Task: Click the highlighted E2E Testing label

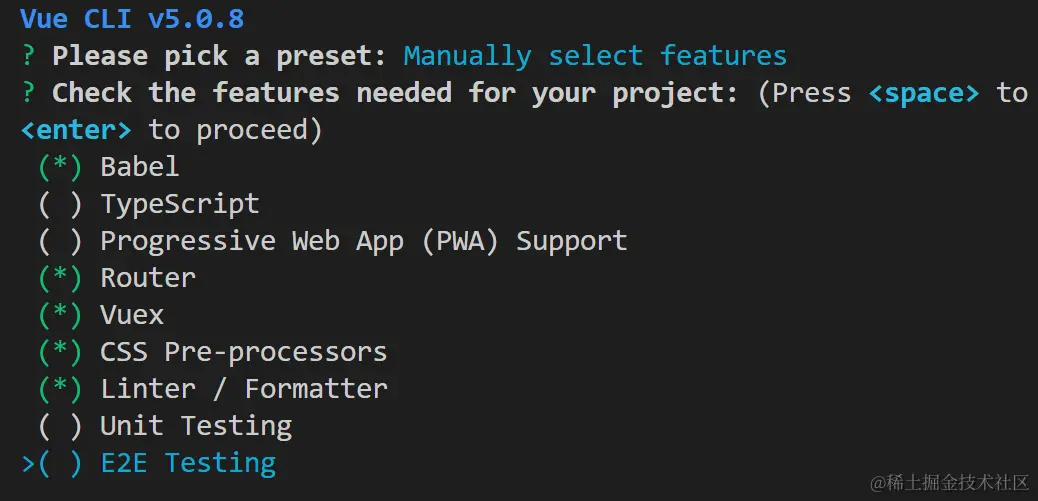Action: tap(188, 463)
